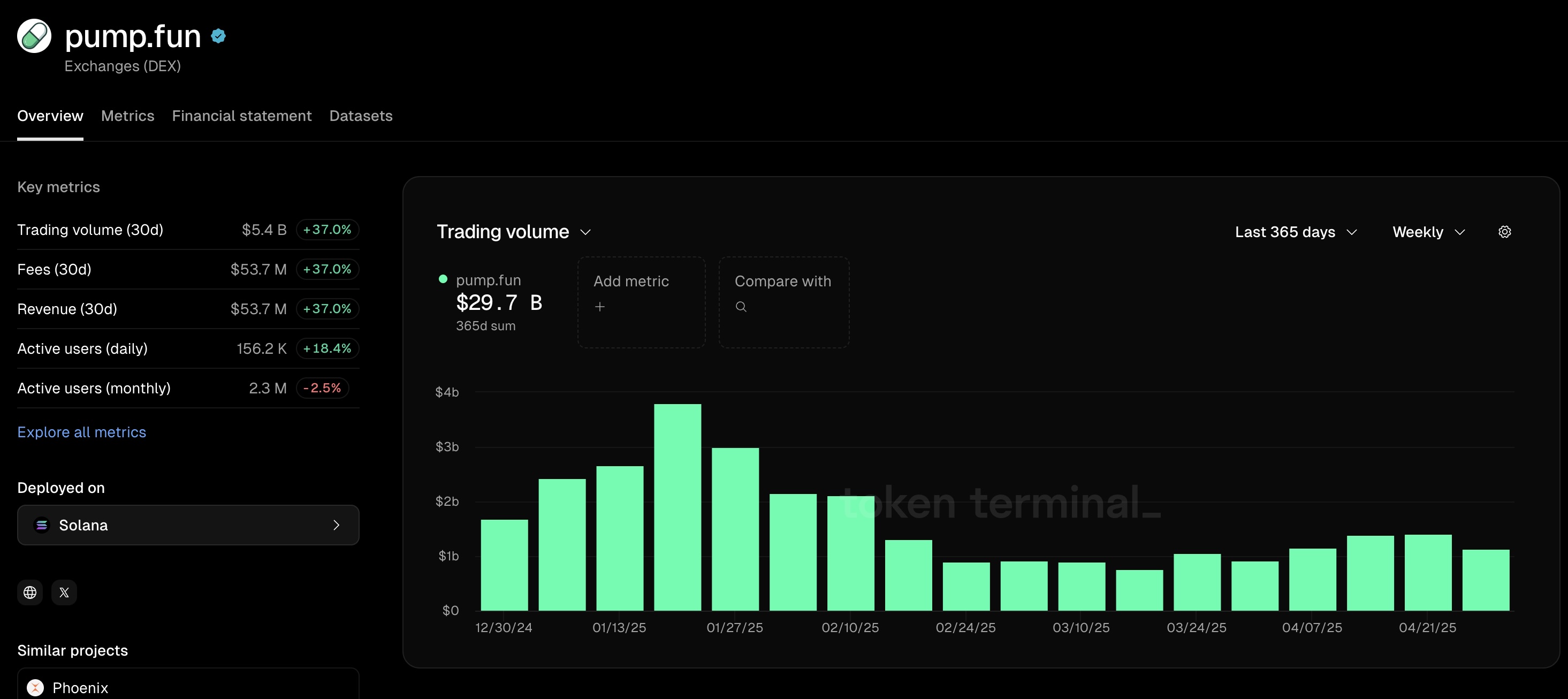
Task: Click the plus icon under Add metric
Action: click(599, 307)
